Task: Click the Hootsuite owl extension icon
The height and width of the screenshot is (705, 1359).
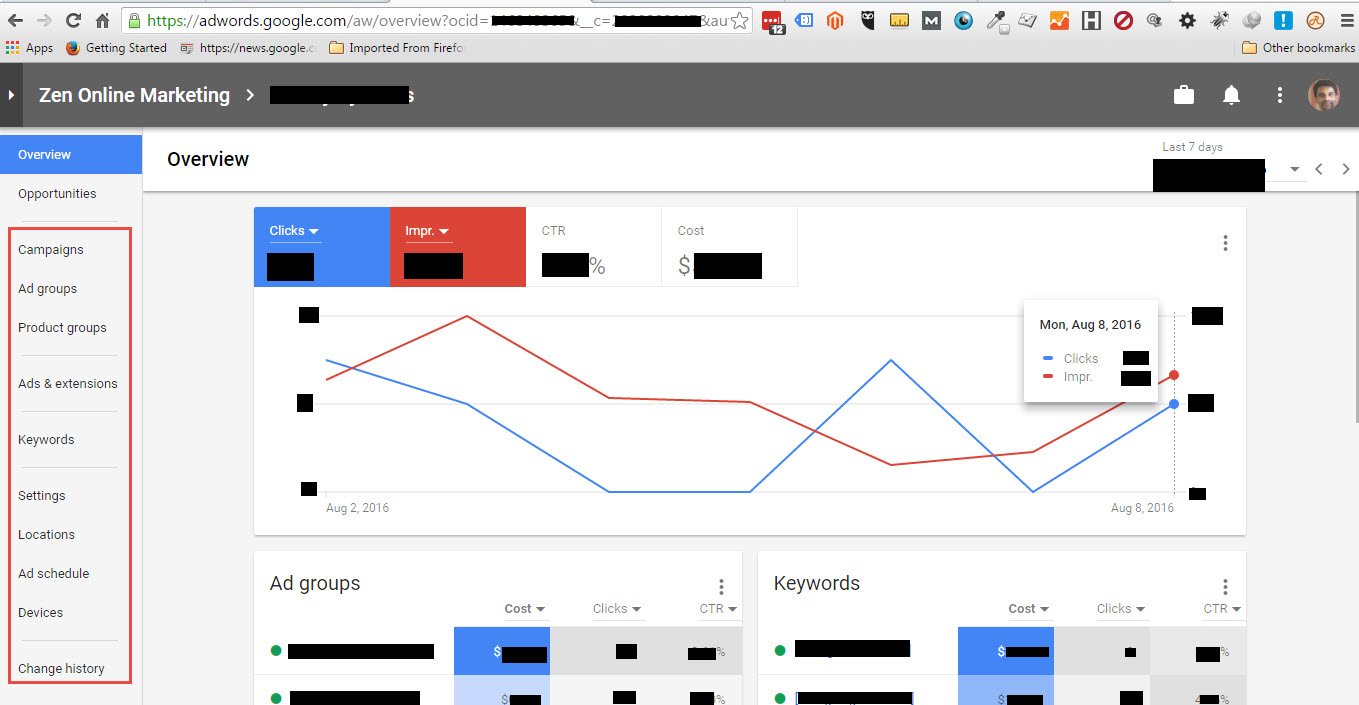Action: pos(866,20)
